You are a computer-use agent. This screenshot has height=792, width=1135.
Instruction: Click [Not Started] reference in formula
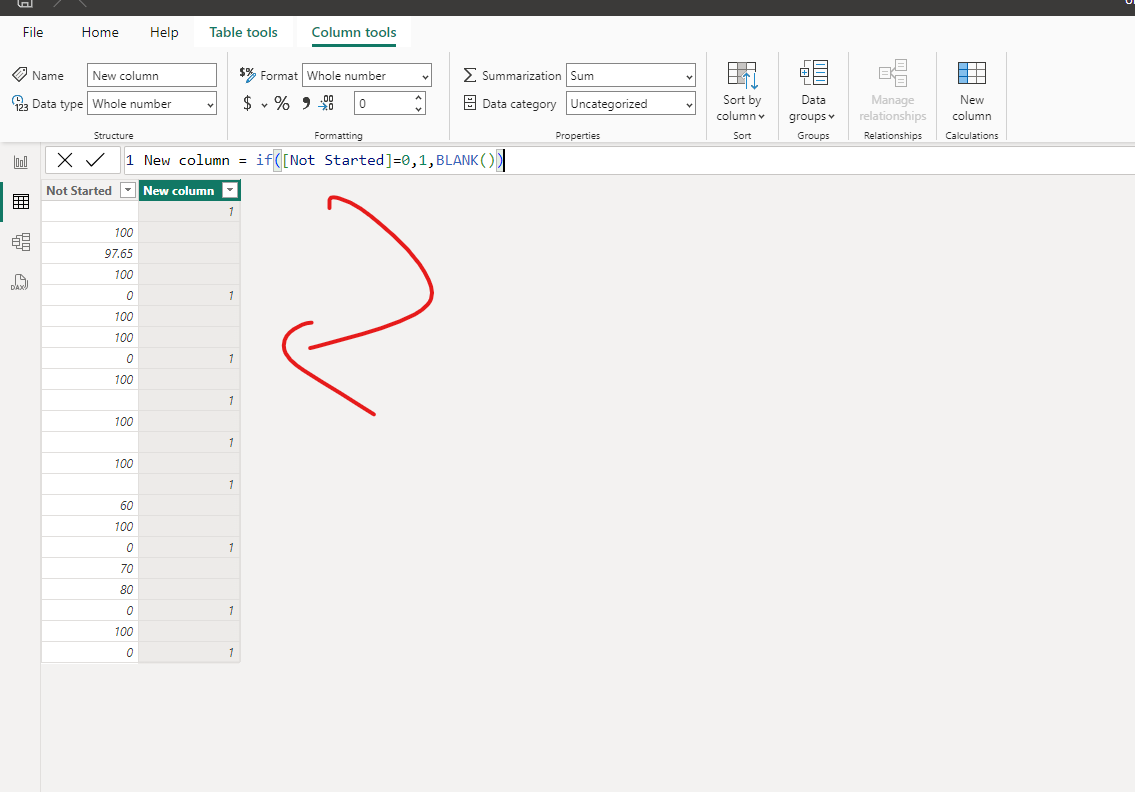(x=337, y=160)
